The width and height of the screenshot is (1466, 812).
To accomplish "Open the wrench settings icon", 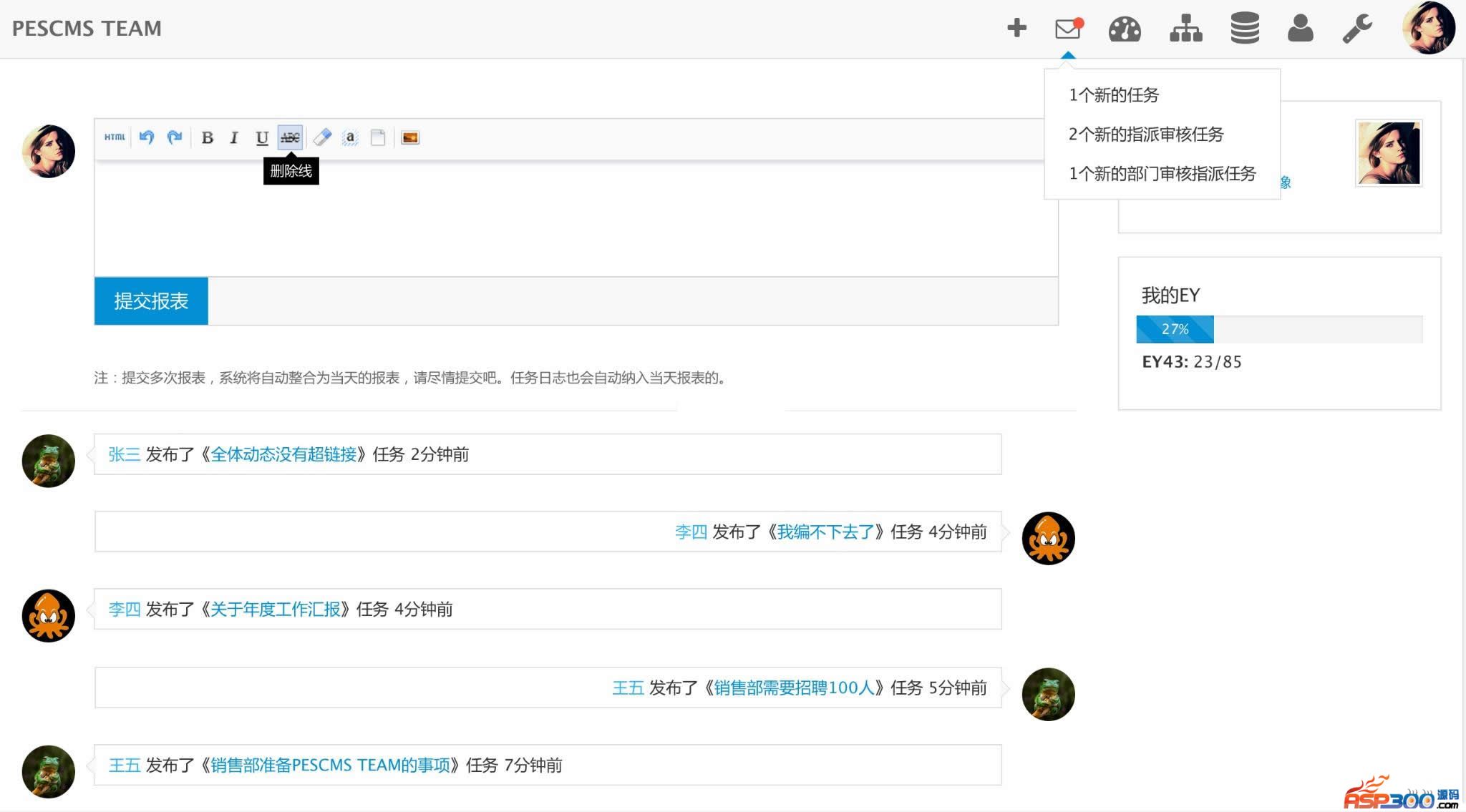I will (x=1356, y=29).
